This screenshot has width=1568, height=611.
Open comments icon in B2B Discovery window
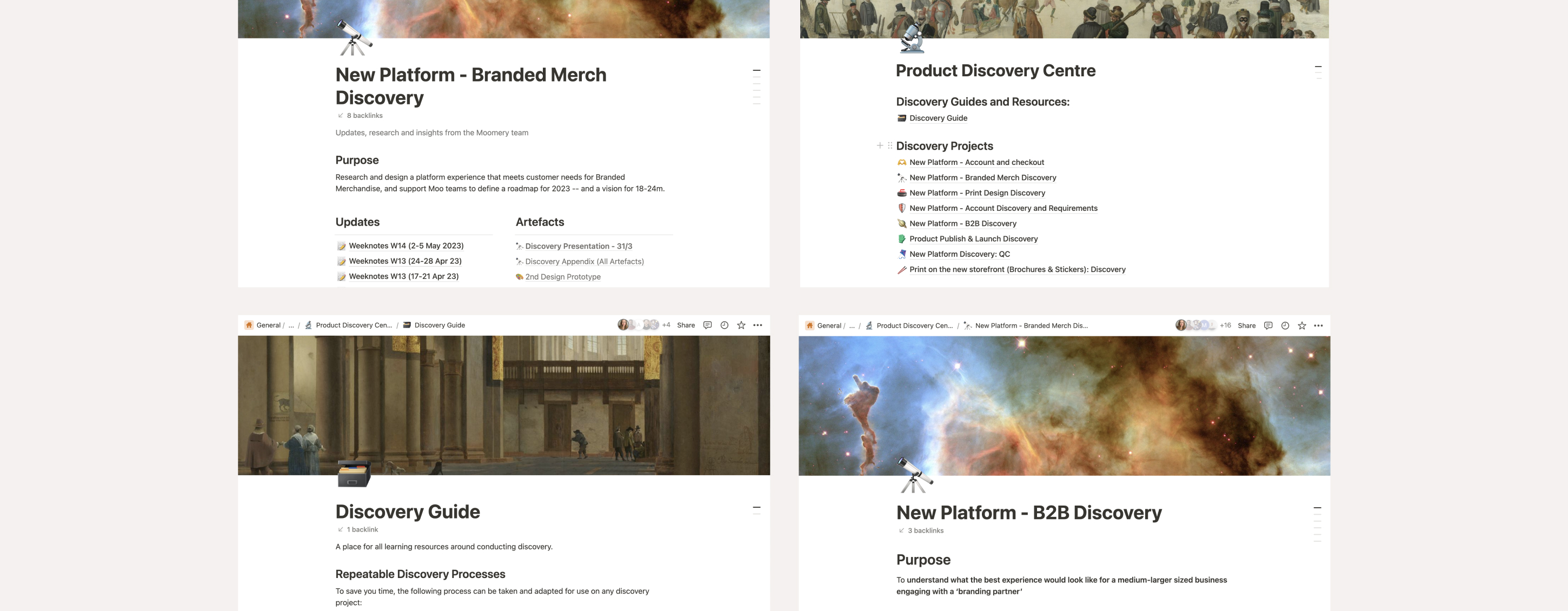coord(1268,326)
